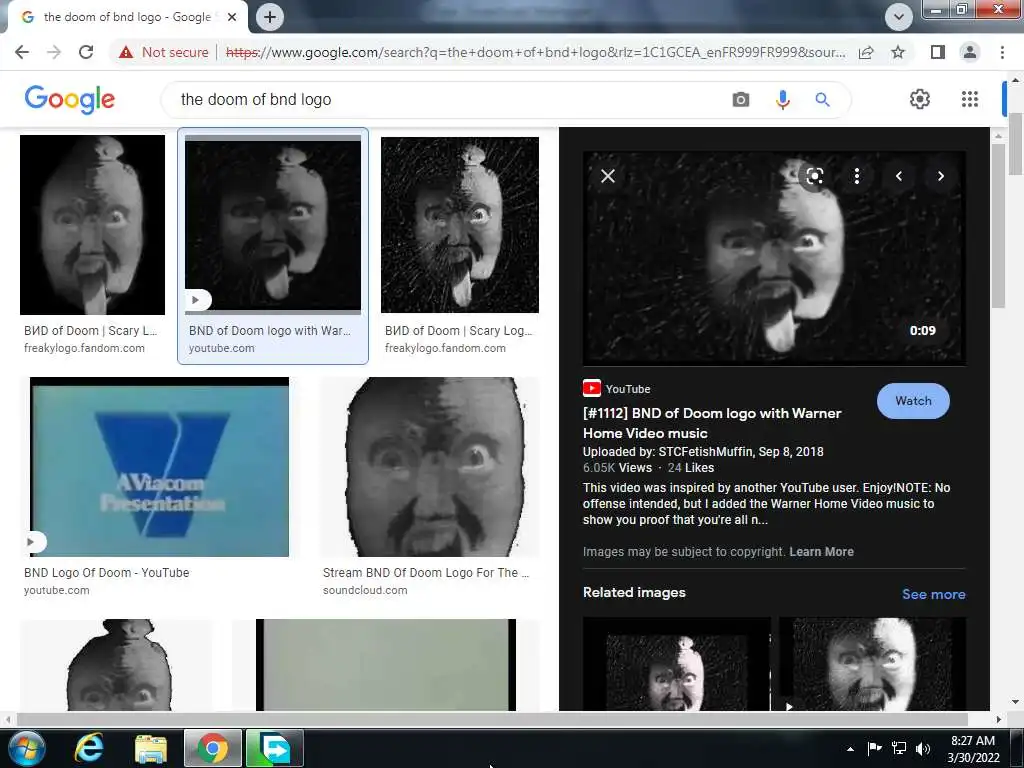Click the Learn More copyright link
1024x768 pixels.
[x=821, y=552]
